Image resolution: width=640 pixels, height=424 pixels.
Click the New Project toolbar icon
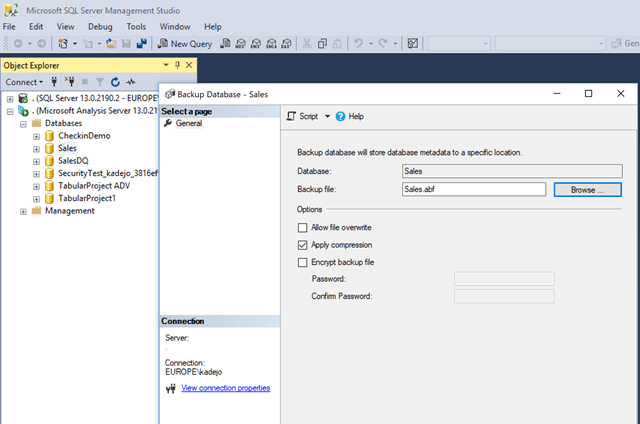tap(63, 43)
